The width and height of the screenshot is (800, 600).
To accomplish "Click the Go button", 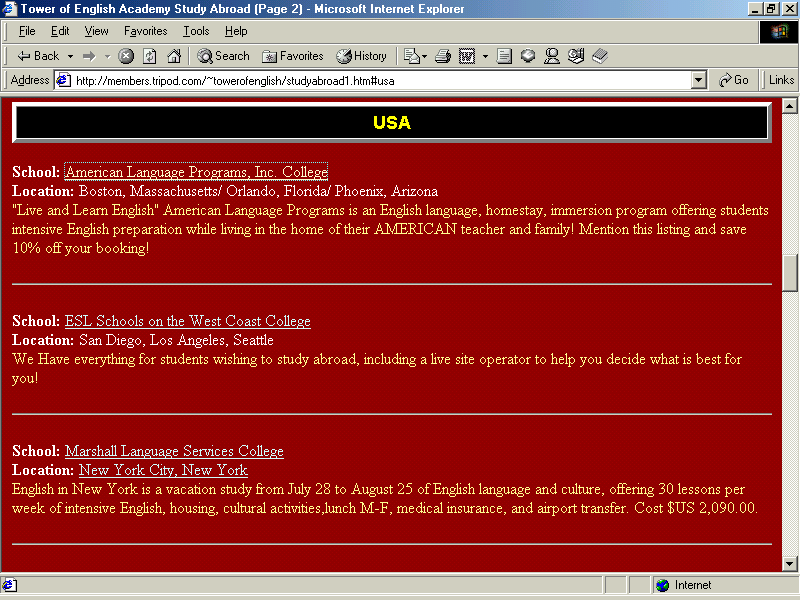I will click(734, 80).
